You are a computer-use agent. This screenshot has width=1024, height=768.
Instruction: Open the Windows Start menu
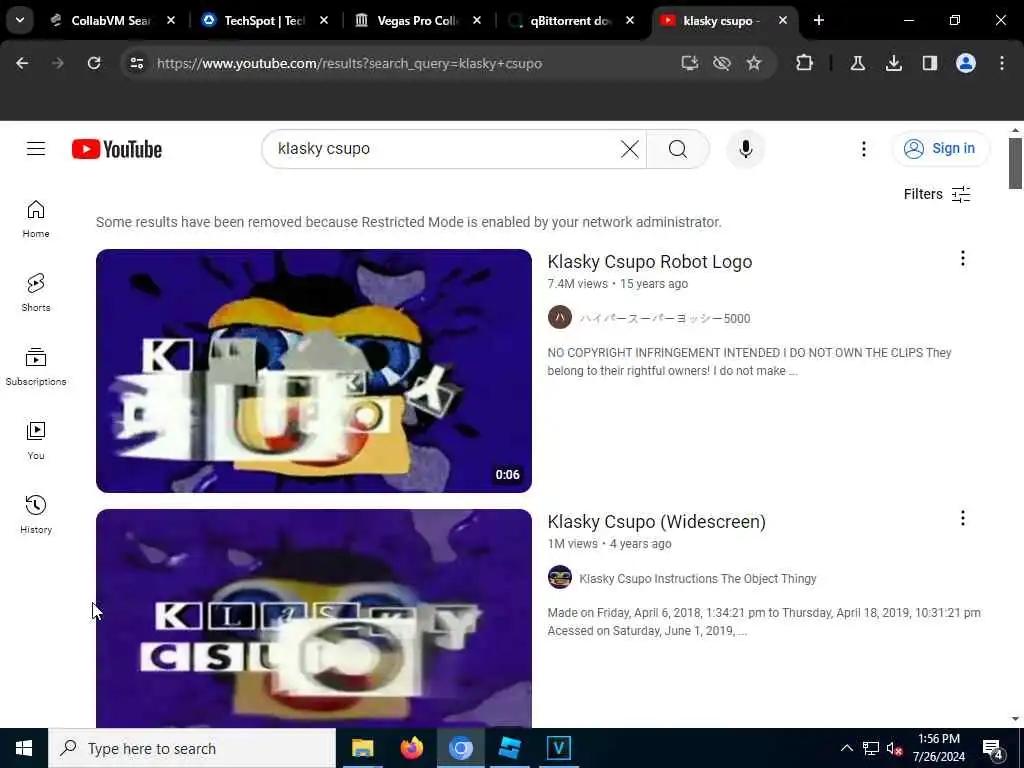pyautogui.click(x=24, y=748)
